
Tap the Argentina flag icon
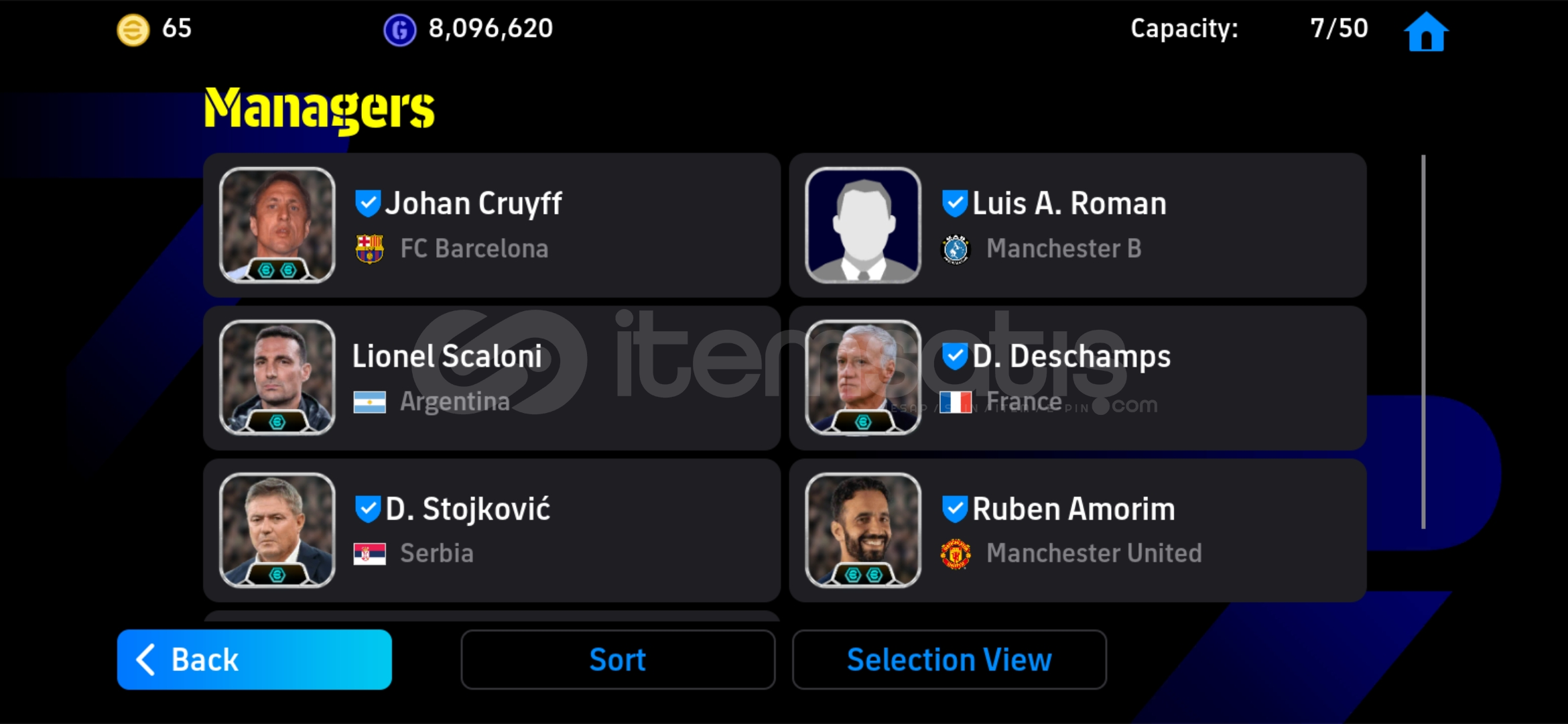pyautogui.click(x=370, y=402)
